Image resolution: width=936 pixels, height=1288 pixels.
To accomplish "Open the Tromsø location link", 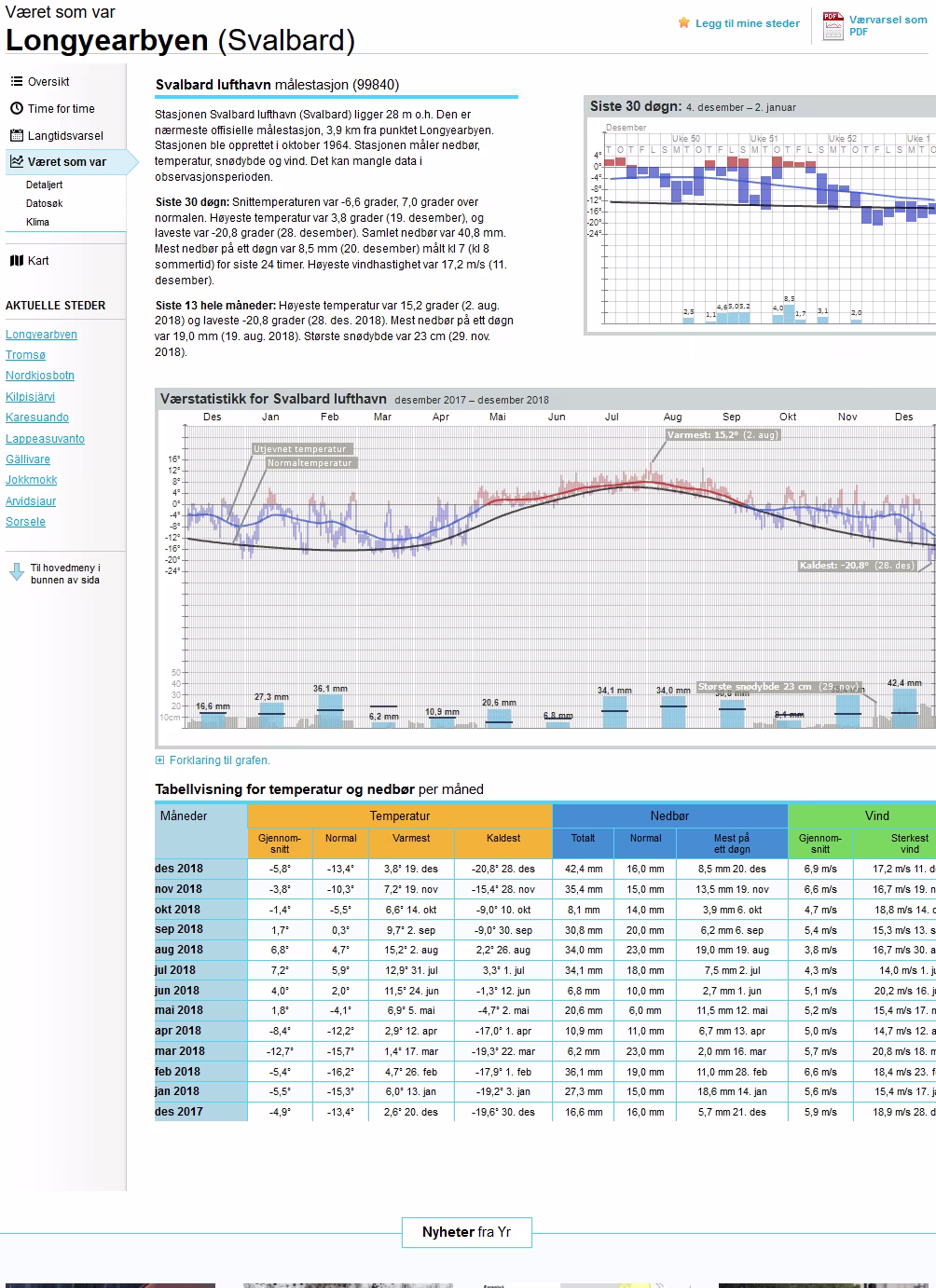I will [25, 355].
